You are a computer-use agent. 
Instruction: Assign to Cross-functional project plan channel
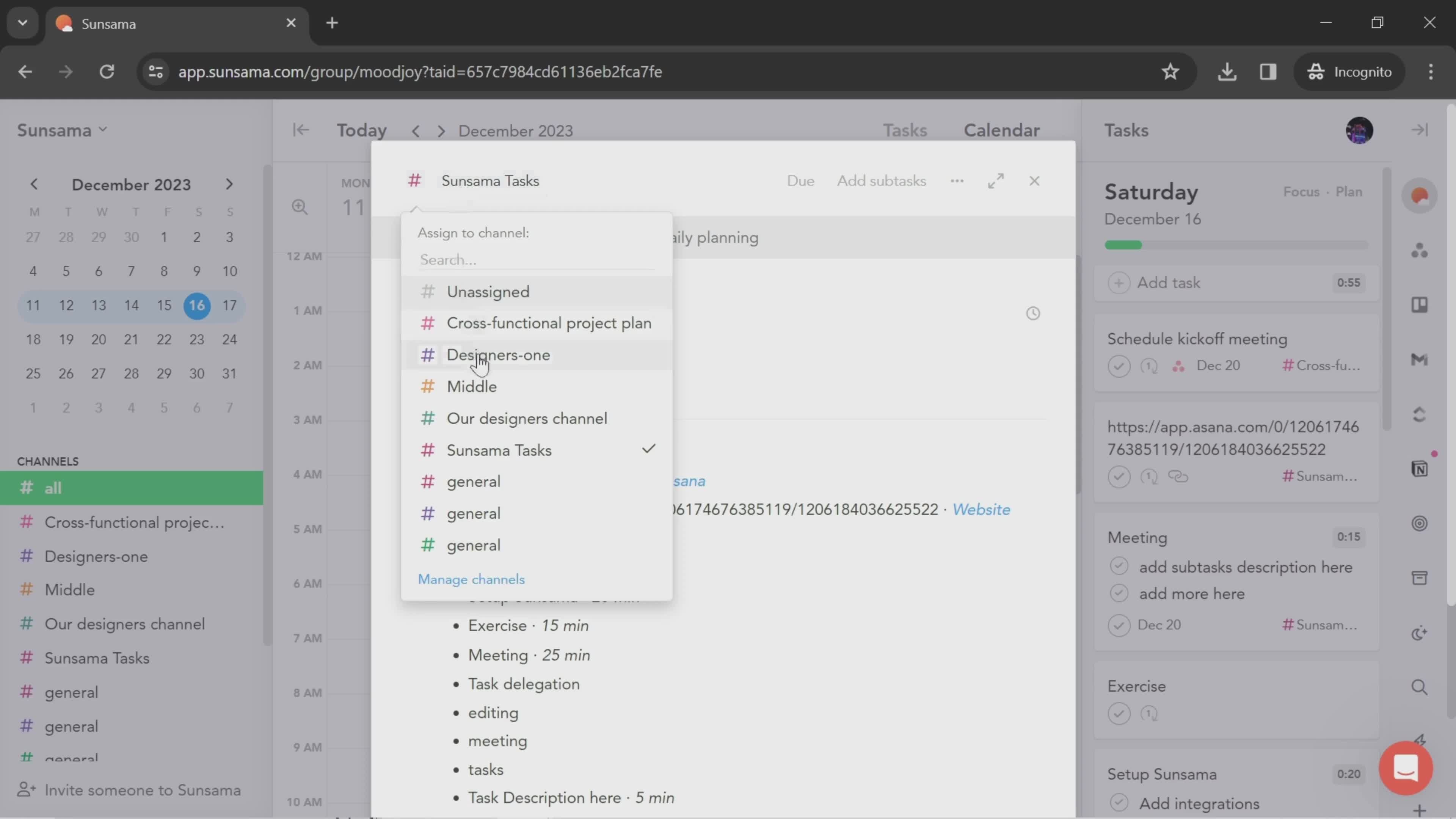(537, 323)
